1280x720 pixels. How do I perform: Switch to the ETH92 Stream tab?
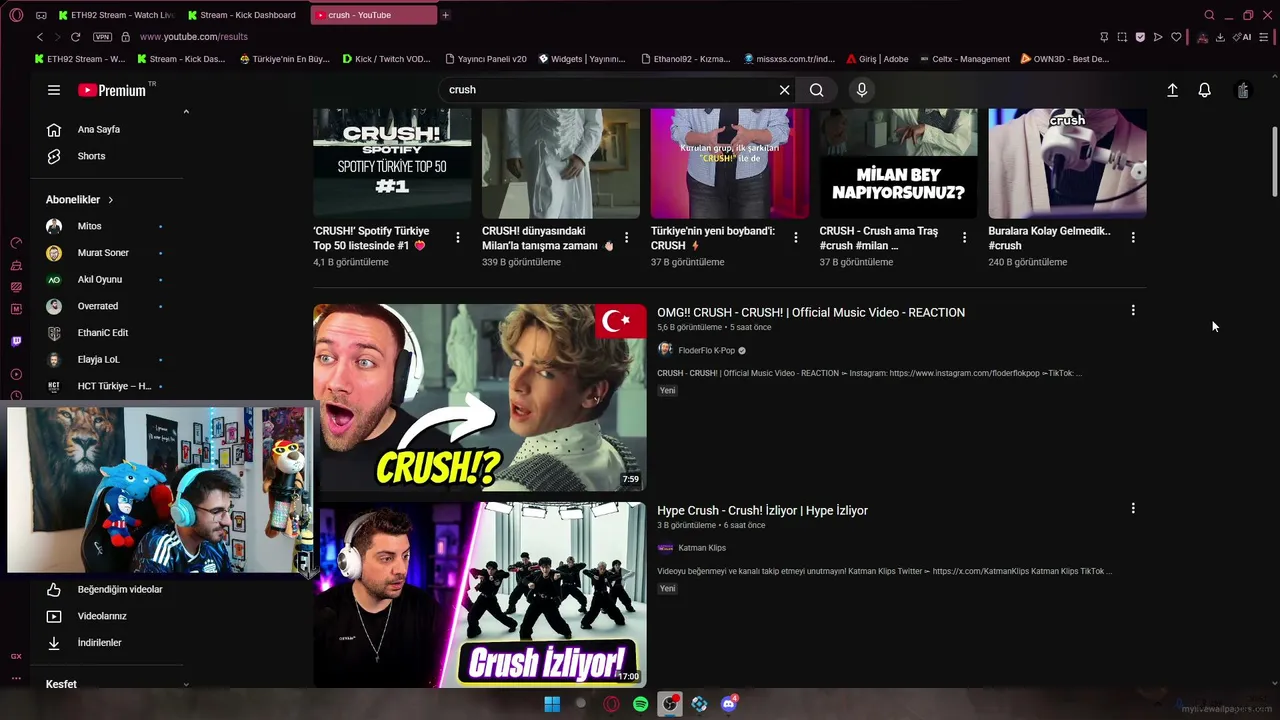coord(116,15)
